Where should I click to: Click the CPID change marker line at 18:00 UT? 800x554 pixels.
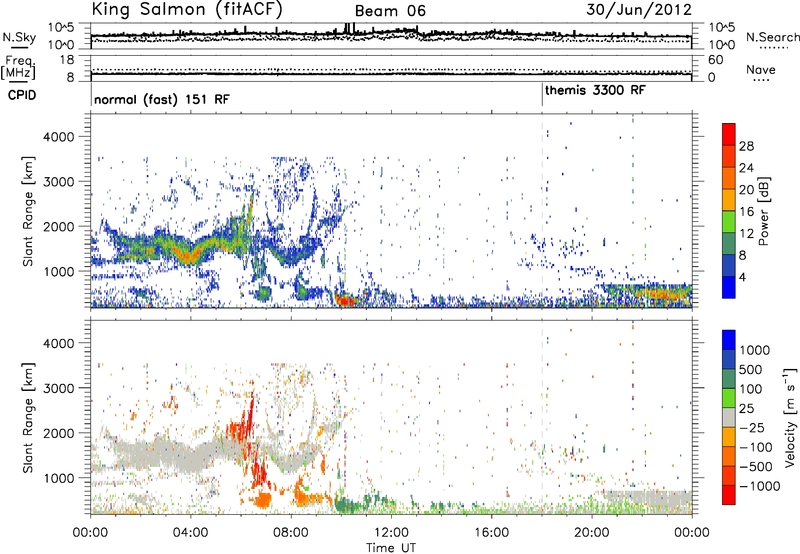tap(542, 95)
